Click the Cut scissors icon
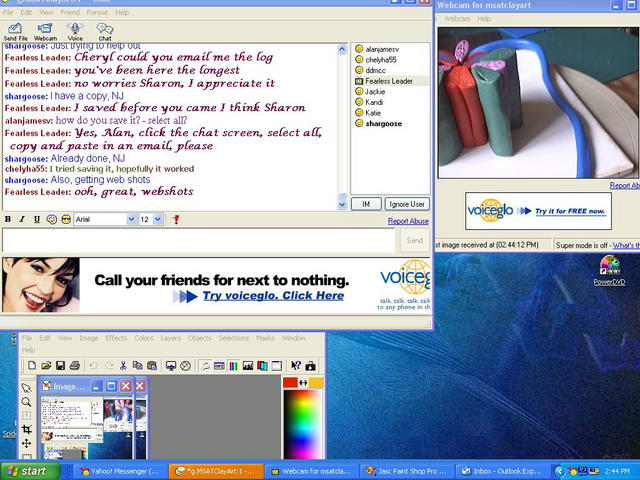The height and width of the screenshot is (480, 640). (123, 366)
